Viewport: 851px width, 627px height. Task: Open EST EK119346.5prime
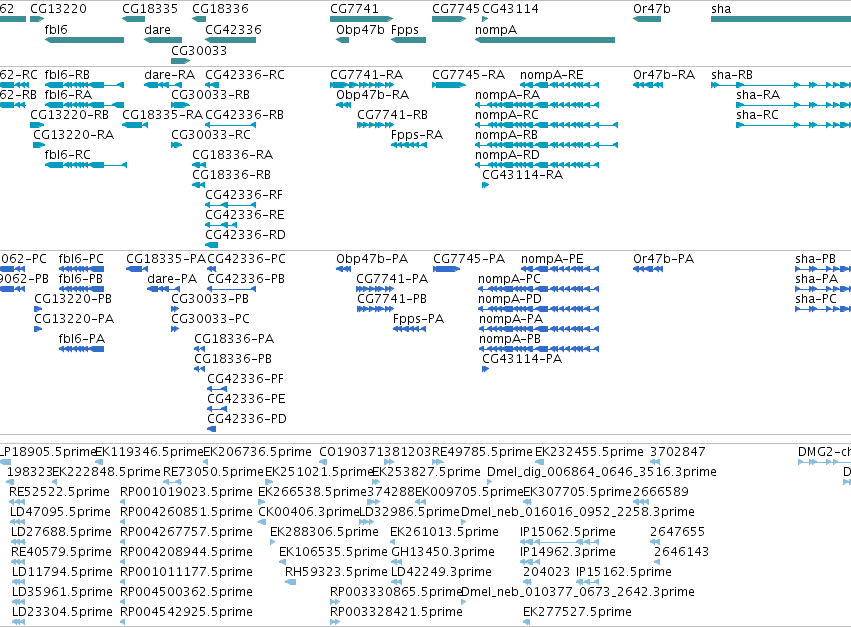click(149, 452)
